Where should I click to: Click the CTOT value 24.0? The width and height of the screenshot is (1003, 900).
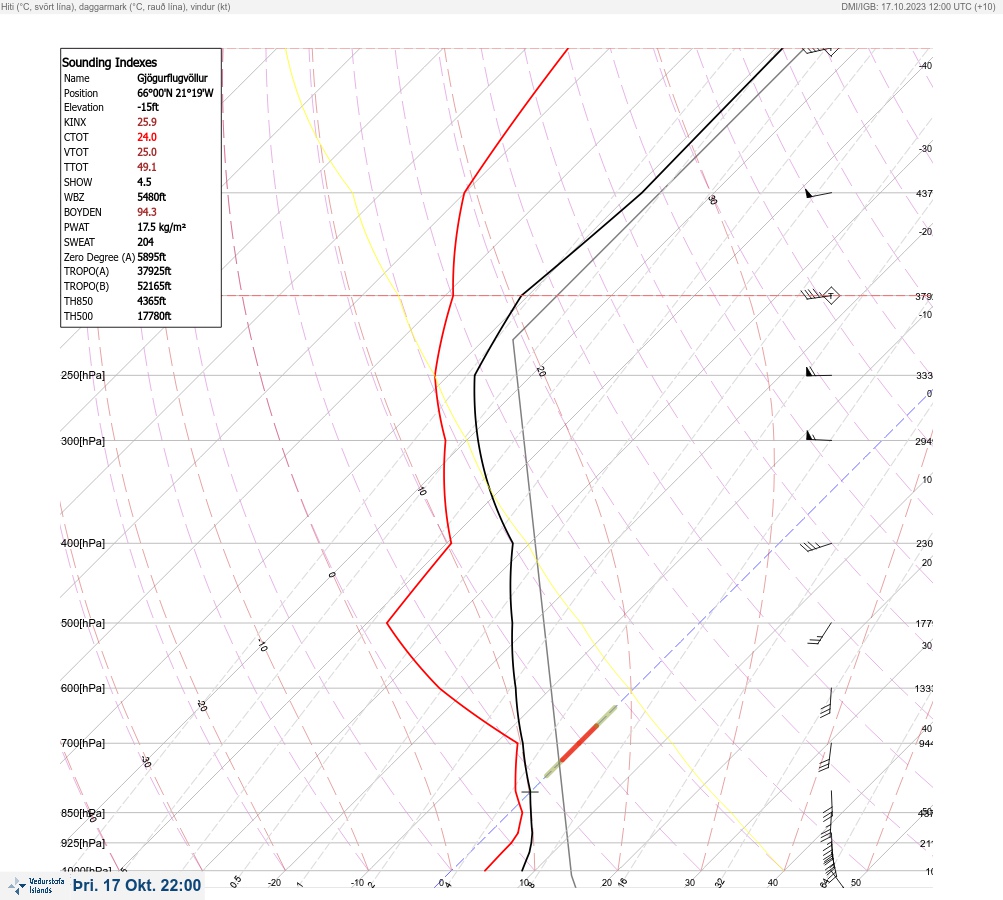click(146, 137)
